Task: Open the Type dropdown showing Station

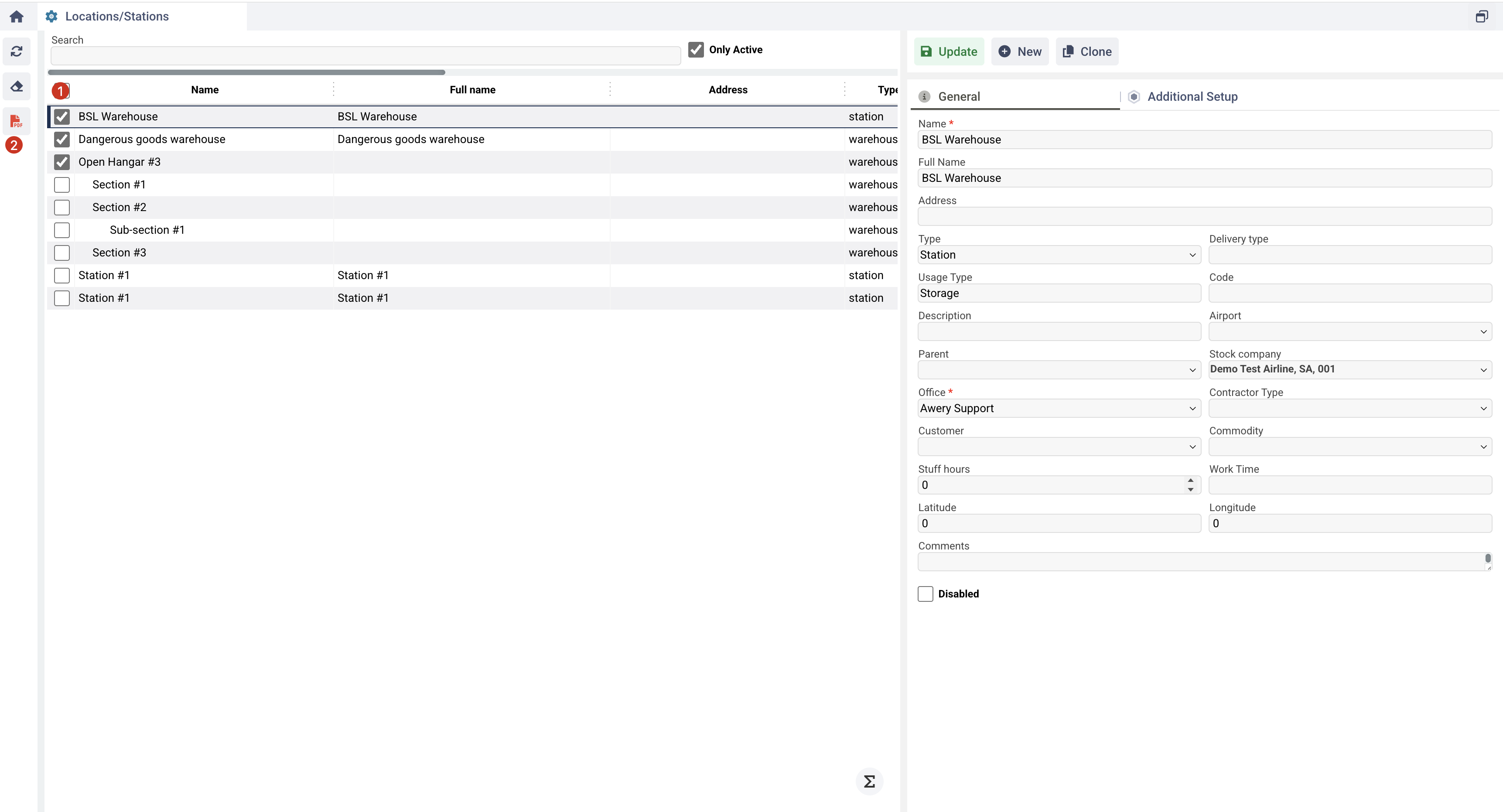Action: pyautogui.click(x=1059, y=255)
